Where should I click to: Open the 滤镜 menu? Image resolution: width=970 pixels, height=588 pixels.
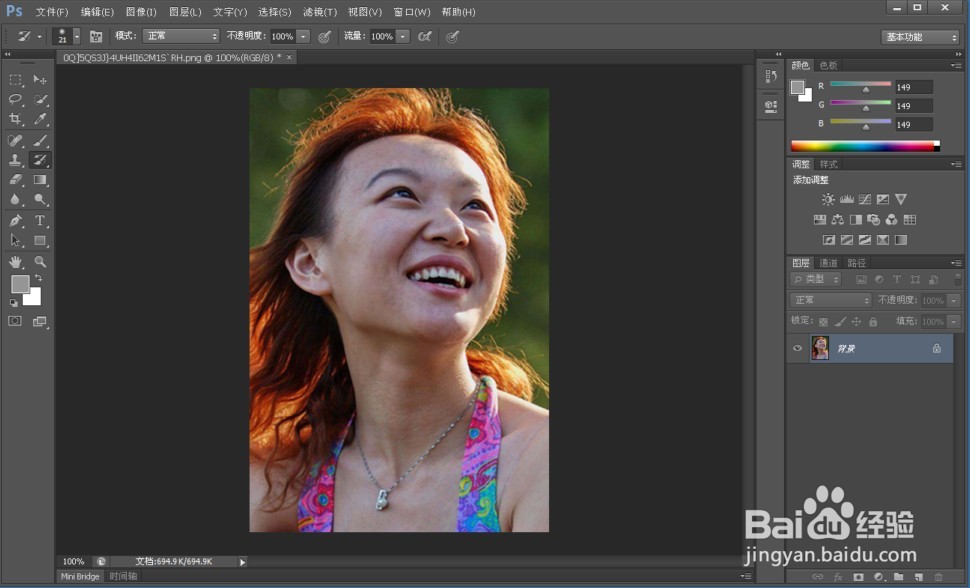click(x=320, y=11)
